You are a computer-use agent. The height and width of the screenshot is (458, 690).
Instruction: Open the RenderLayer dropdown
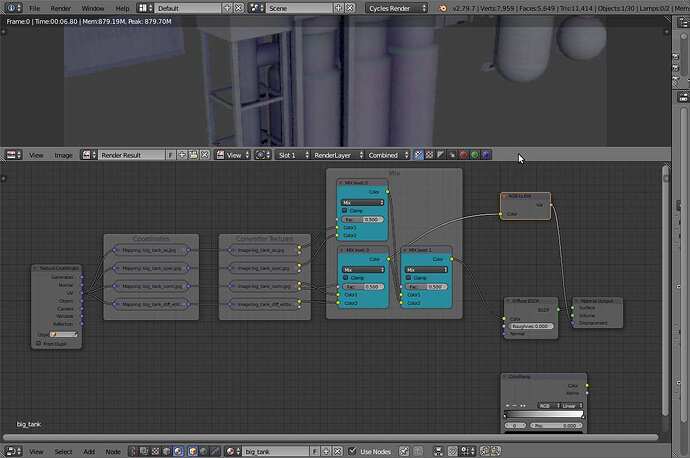click(338, 155)
